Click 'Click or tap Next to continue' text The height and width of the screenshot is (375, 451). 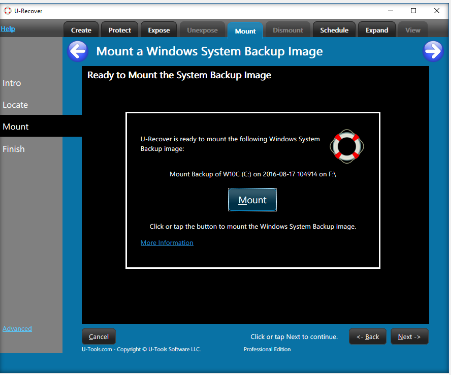coord(294,337)
